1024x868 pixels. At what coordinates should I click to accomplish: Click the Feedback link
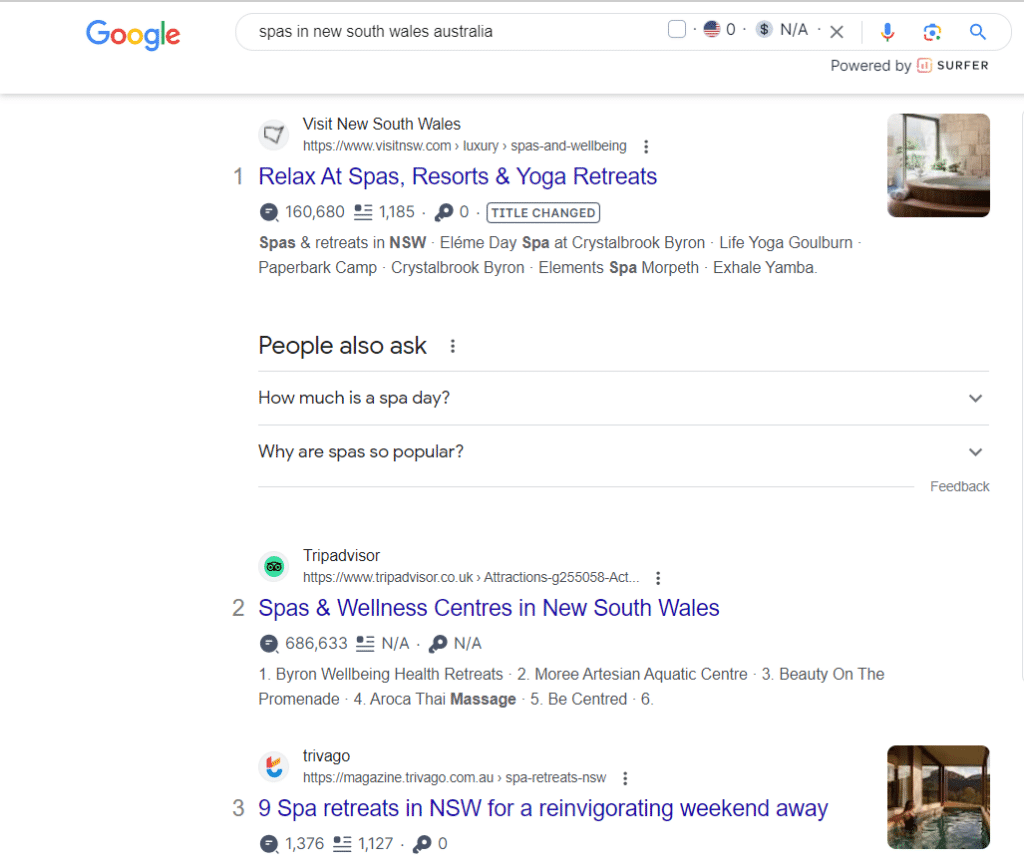click(x=959, y=487)
